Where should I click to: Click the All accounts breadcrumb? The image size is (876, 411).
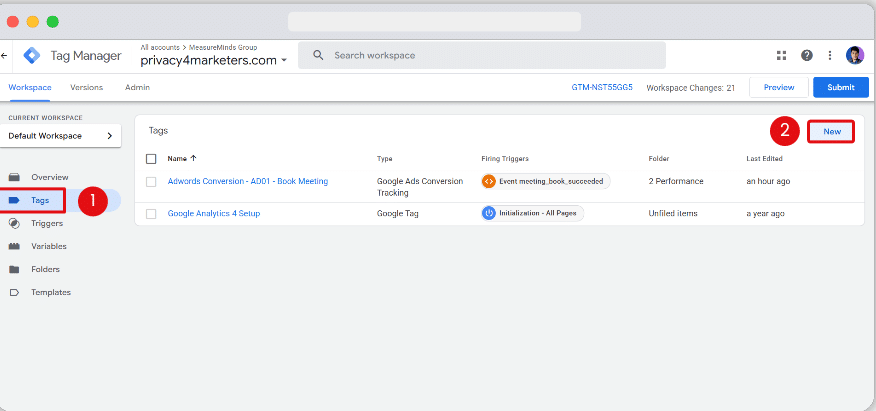(160, 47)
